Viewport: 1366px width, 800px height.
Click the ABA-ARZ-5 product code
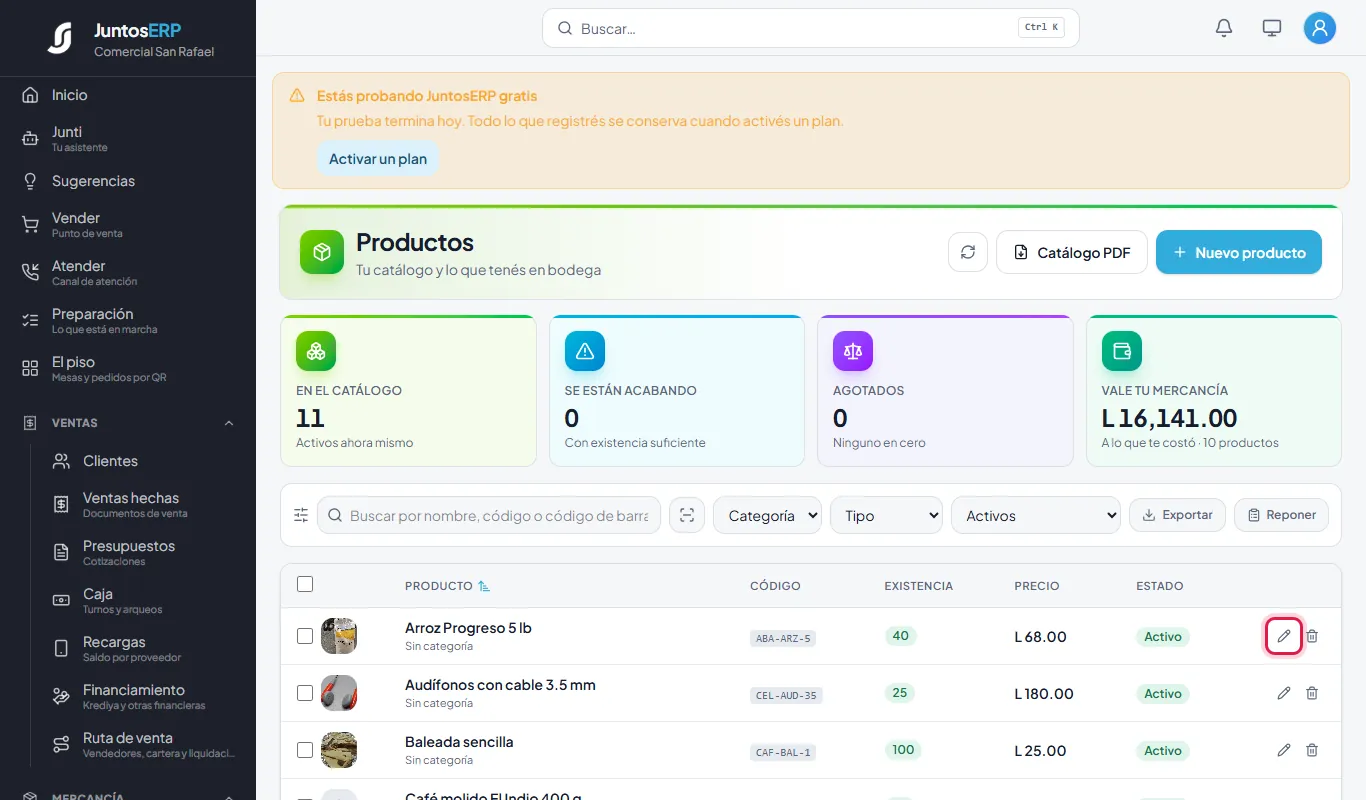tap(783, 638)
